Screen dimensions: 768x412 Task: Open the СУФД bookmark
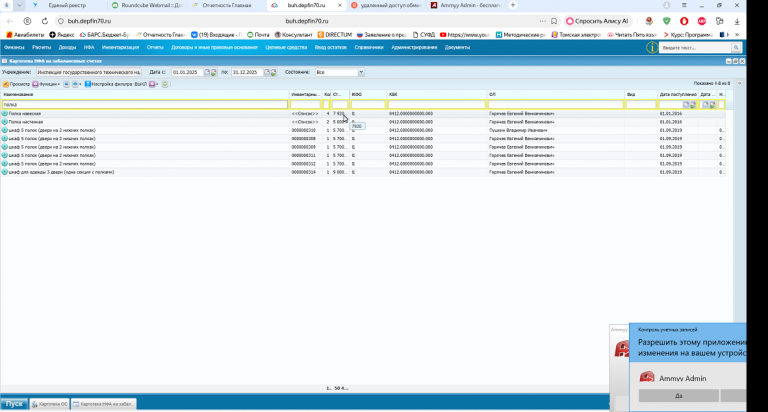point(424,35)
